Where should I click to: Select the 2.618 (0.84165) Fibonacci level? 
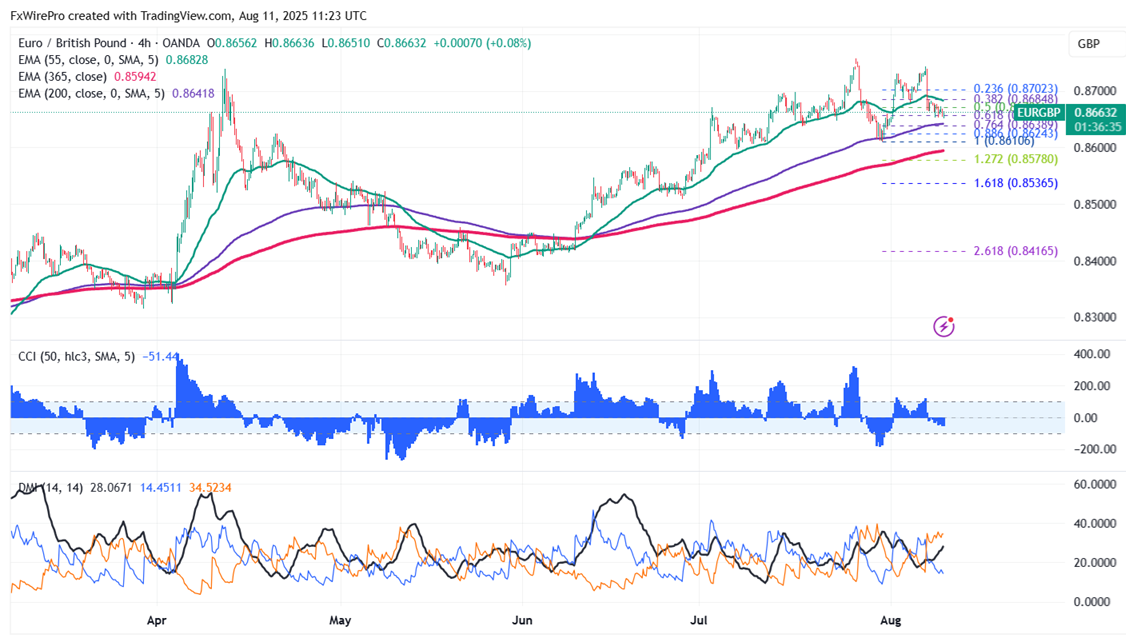click(x=1015, y=251)
